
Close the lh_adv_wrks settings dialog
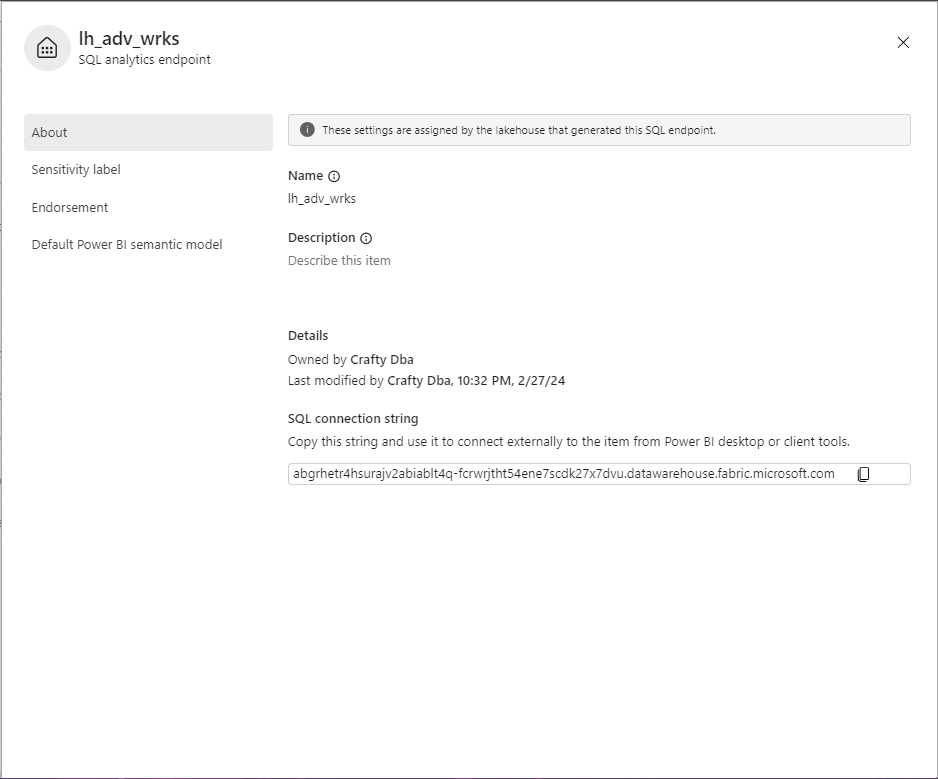(x=903, y=43)
